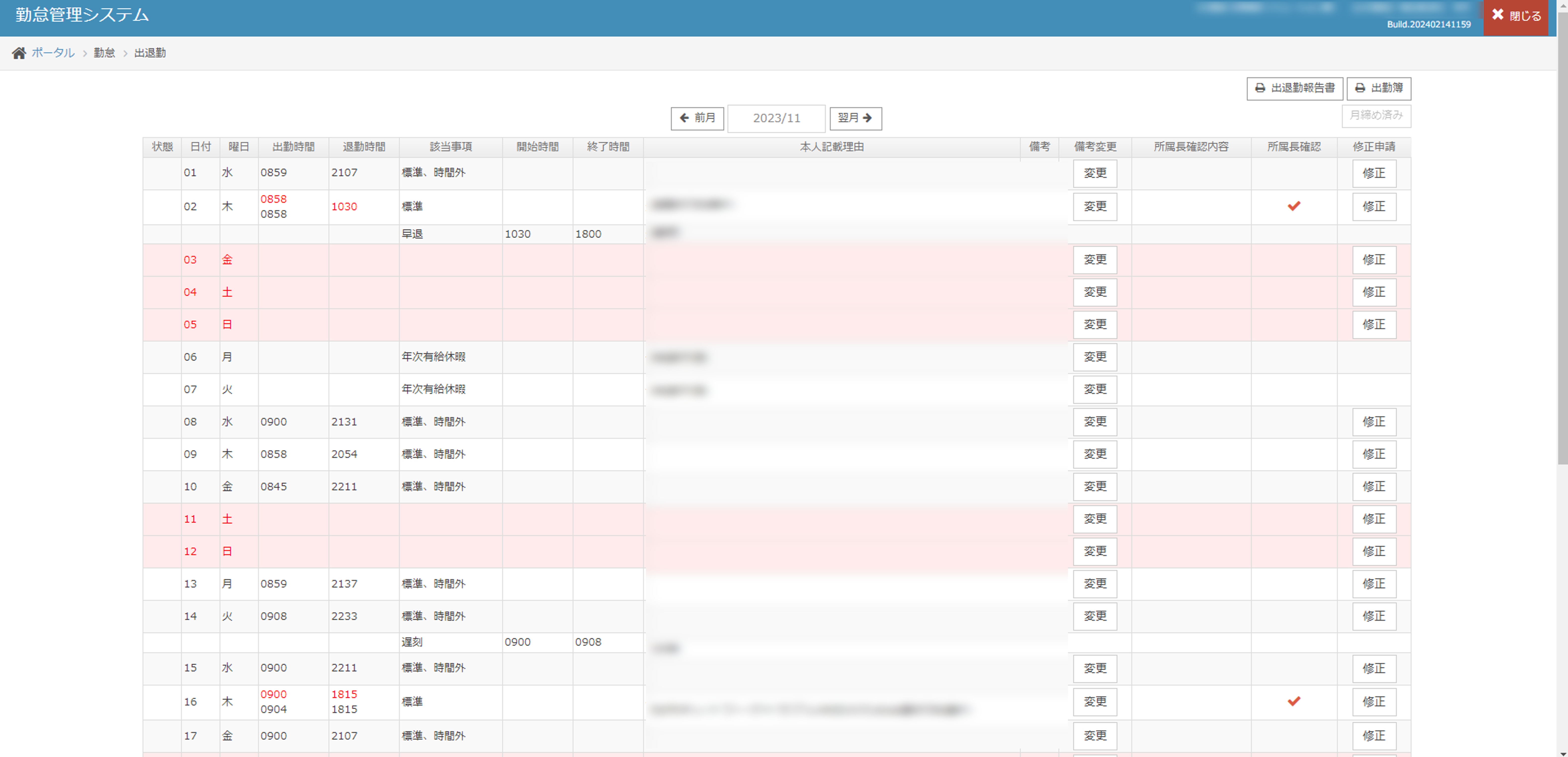The image size is (1568, 757).
Task: Click the home icon in breadcrumb
Action: coord(19,53)
